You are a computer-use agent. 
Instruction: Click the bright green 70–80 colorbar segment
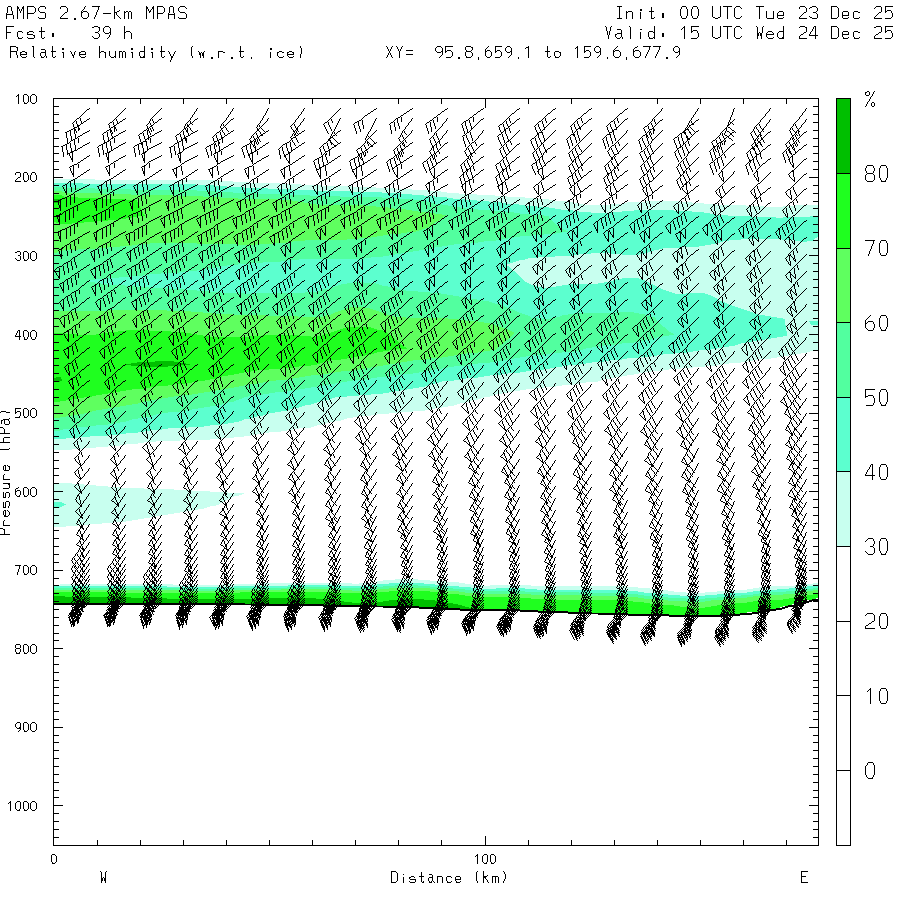pyautogui.click(x=843, y=211)
